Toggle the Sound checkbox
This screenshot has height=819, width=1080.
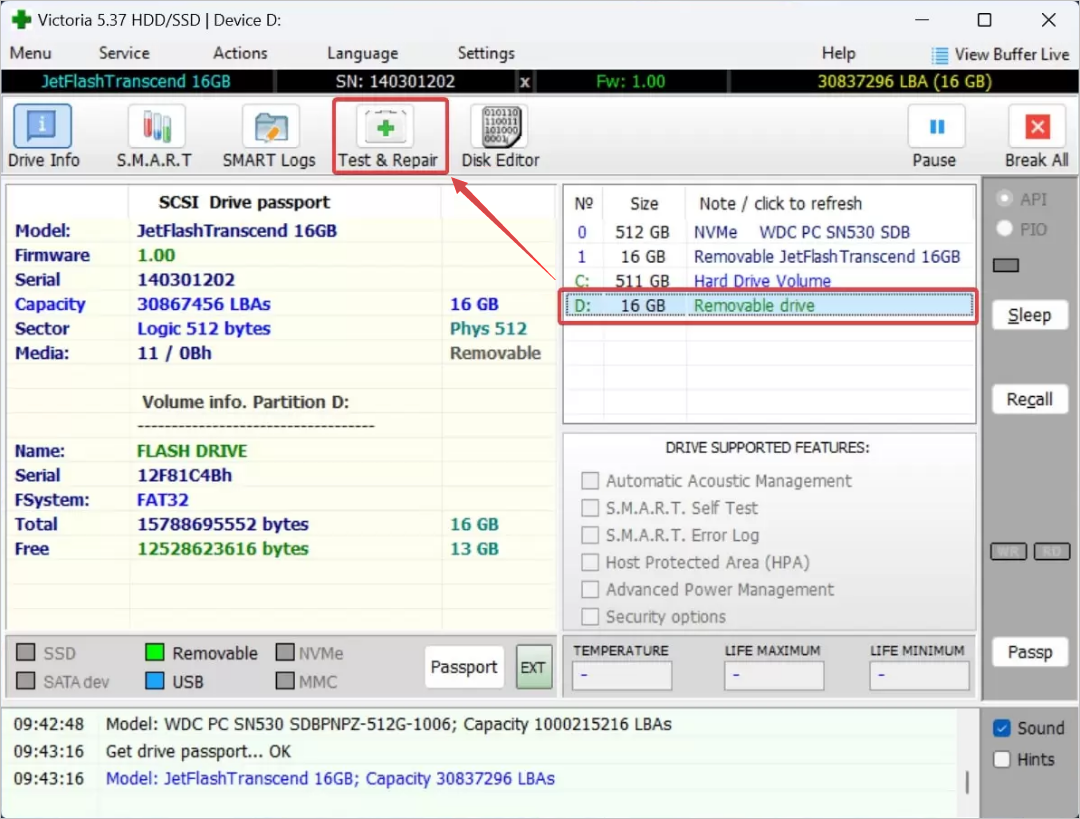click(1002, 728)
